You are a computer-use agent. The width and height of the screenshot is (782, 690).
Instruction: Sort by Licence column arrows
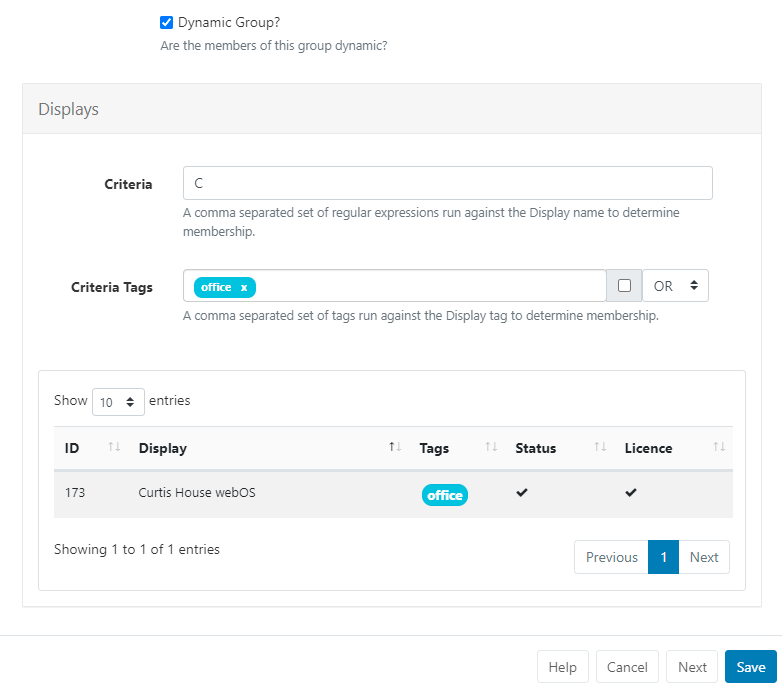pyautogui.click(x=719, y=448)
